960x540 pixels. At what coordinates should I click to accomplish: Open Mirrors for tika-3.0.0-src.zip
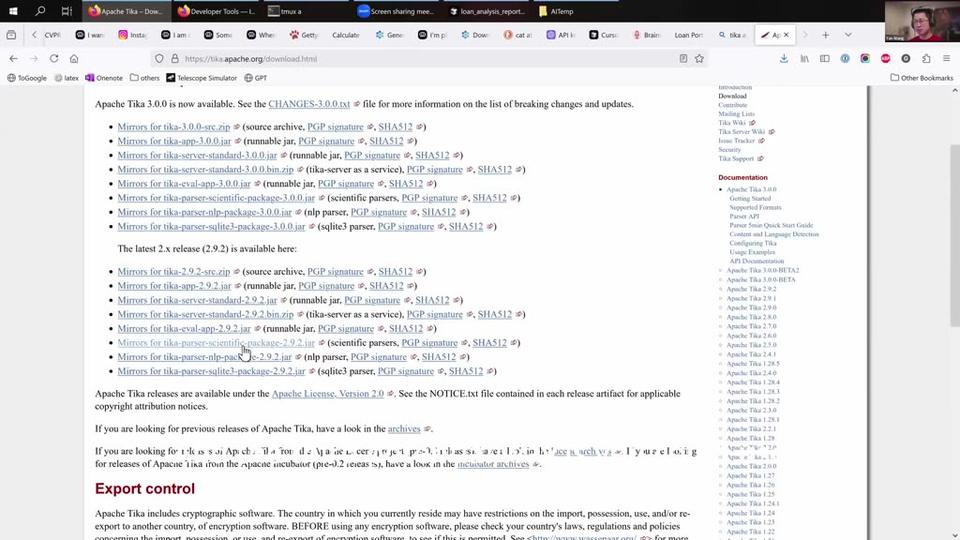(x=174, y=127)
